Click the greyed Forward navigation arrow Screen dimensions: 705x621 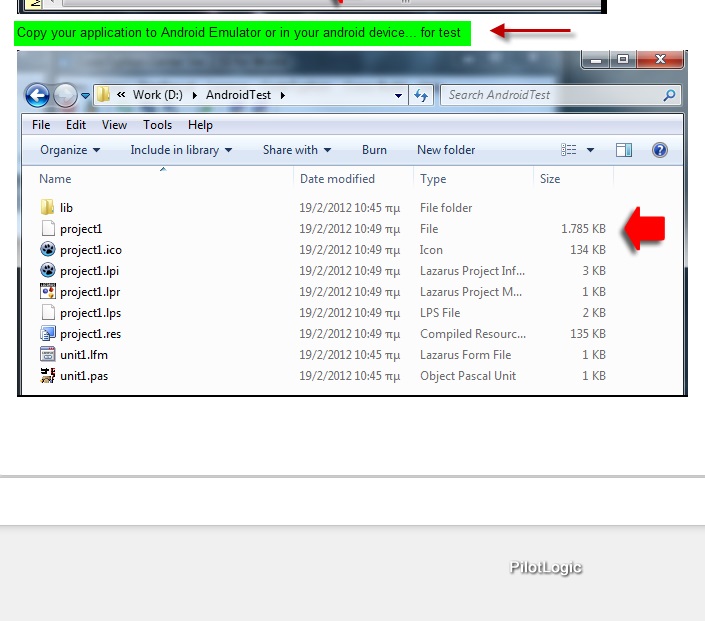65,95
